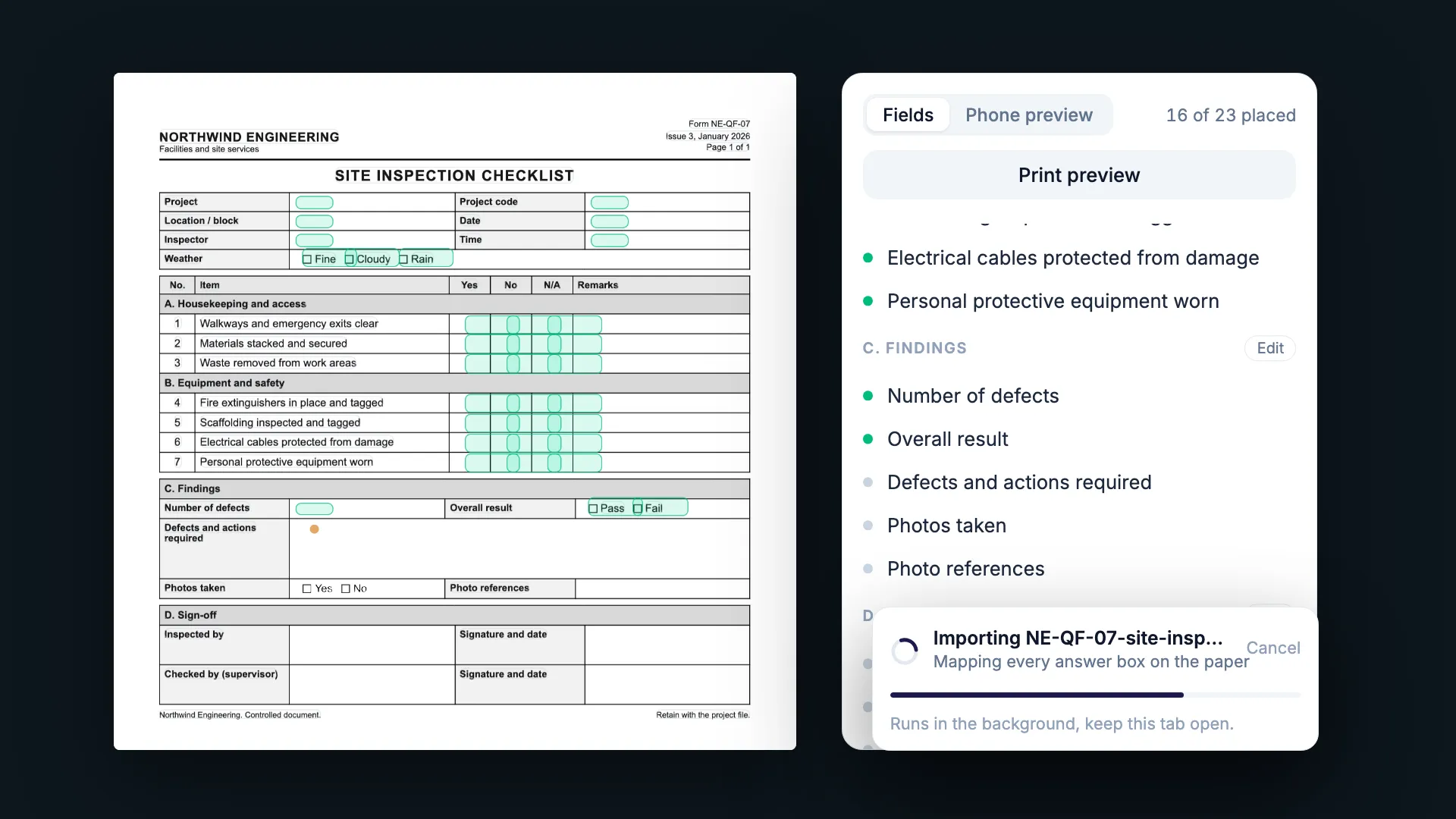The image size is (1456, 819).
Task: Click the import loading spinner icon
Action: [905, 651]
